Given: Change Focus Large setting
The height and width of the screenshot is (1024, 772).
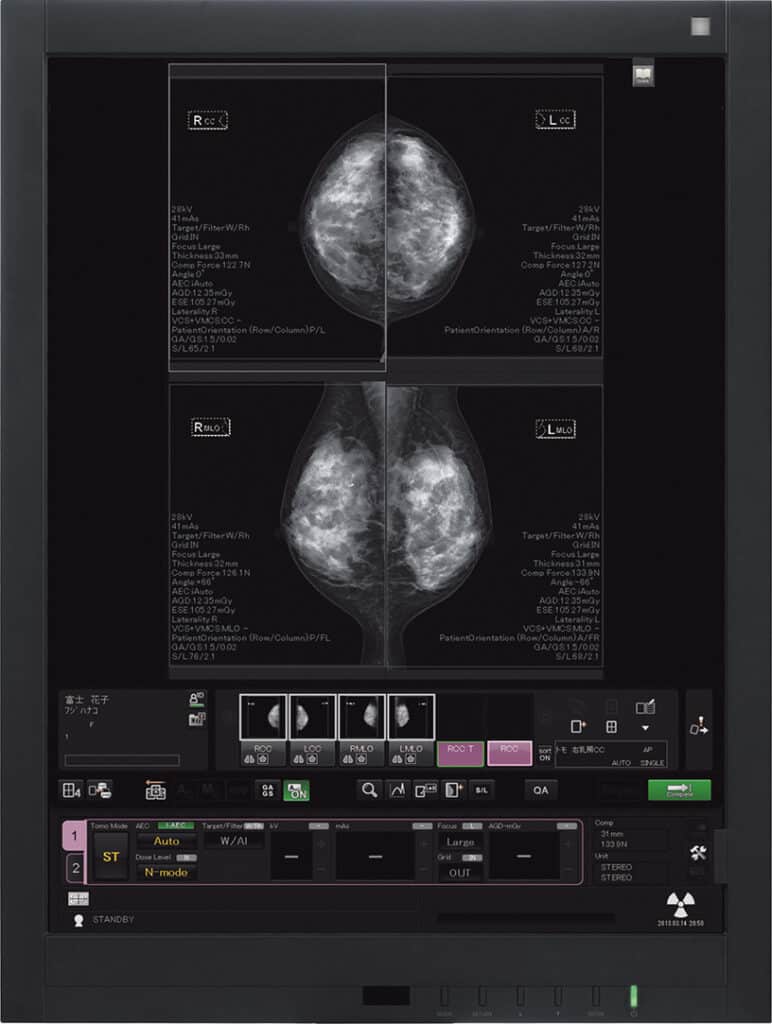Looking at the screenshot, I should tap(460, 842).
